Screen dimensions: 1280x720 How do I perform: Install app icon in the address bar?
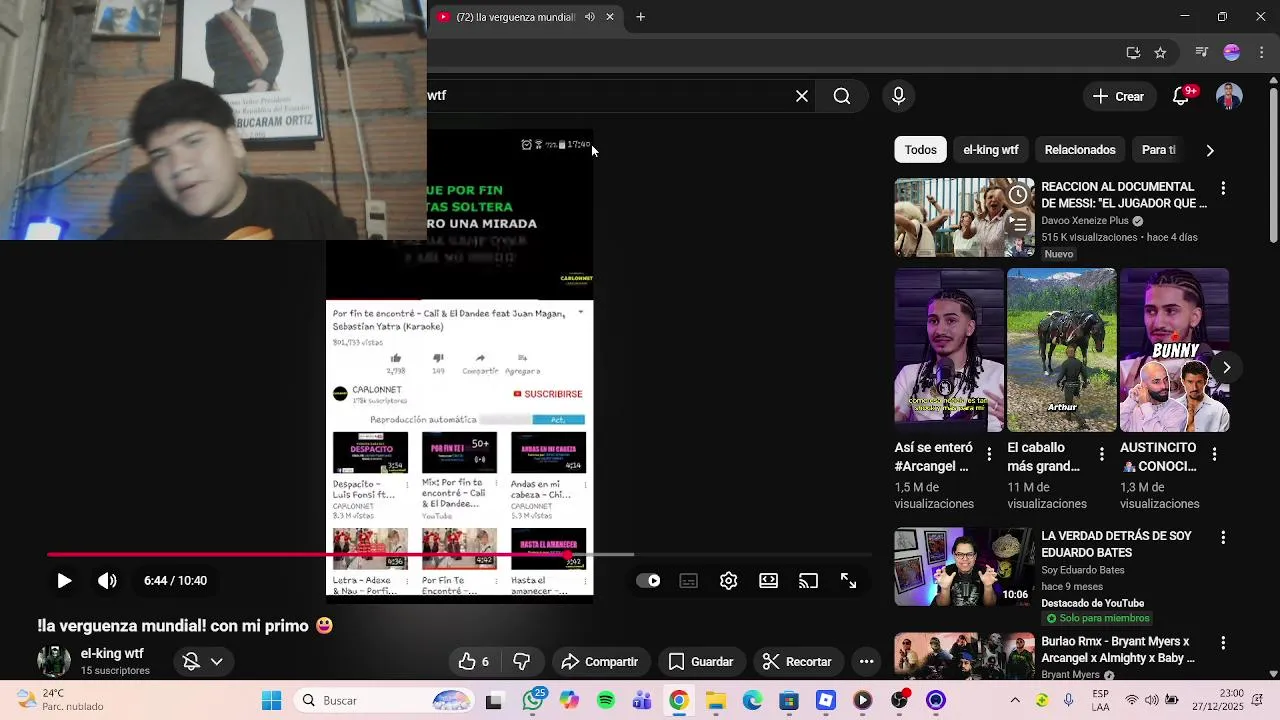[x=1133, y=53]
